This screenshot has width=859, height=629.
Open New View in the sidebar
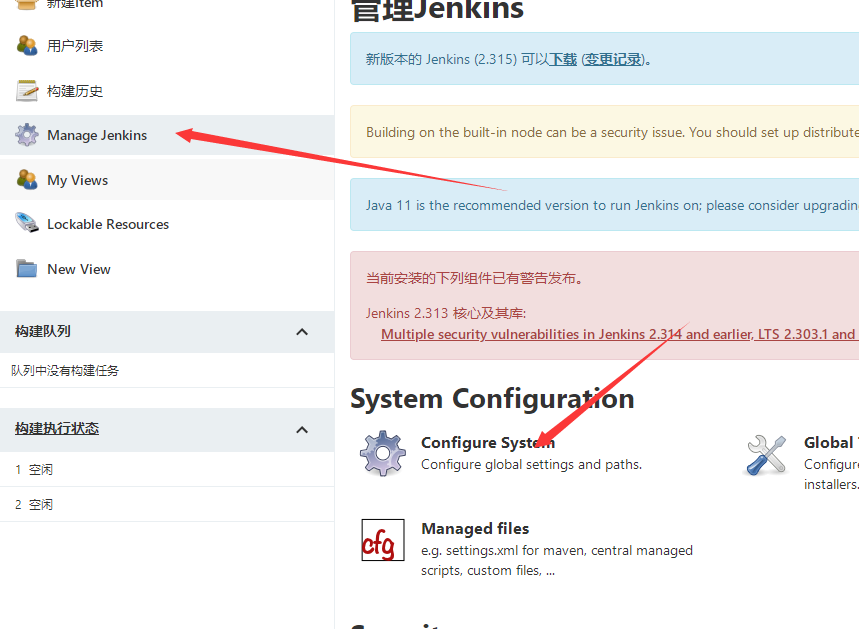pyautogui.click(x=79, y=269)
